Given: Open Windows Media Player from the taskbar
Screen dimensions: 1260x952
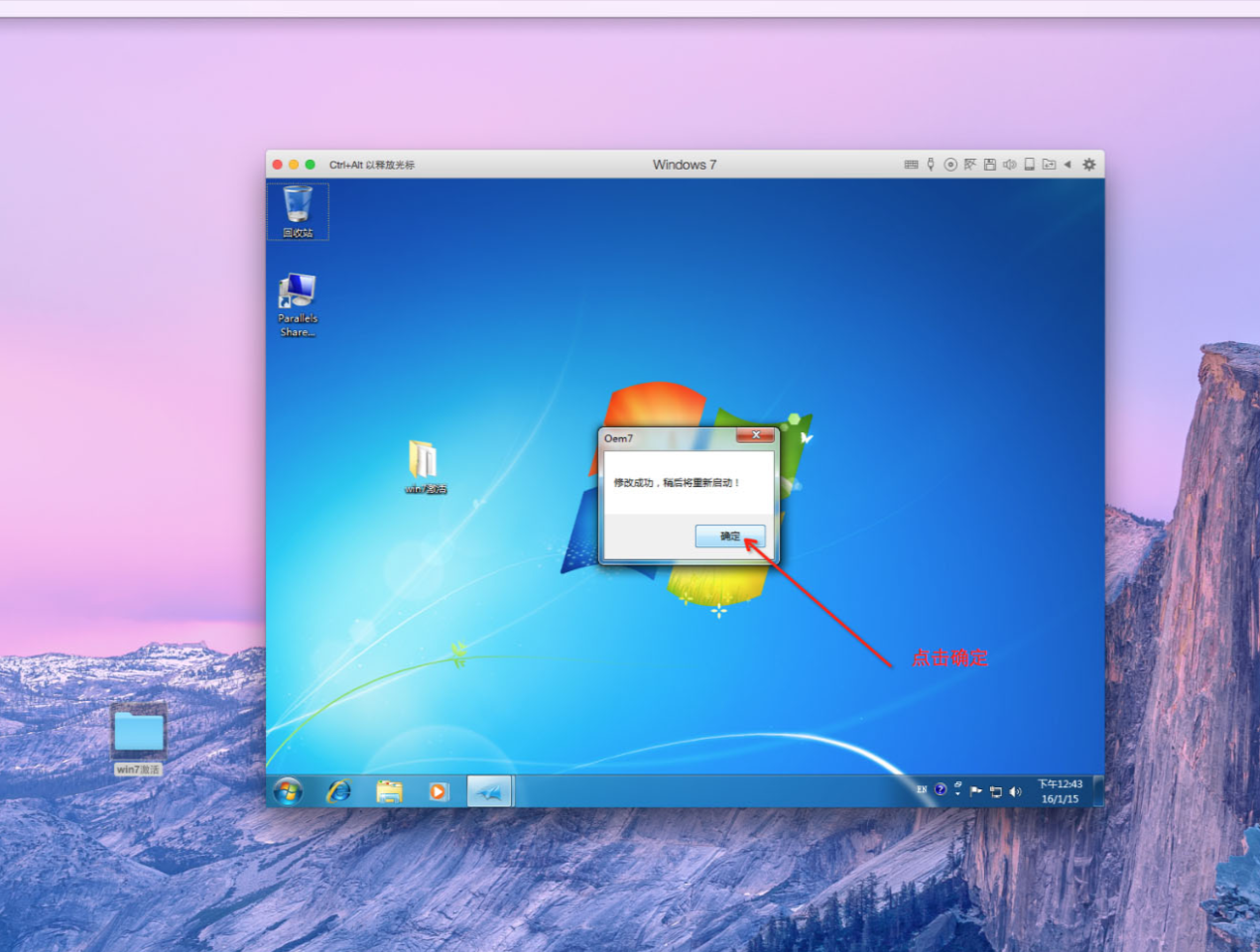Looking at the screenshot, I should pos(438,791).
